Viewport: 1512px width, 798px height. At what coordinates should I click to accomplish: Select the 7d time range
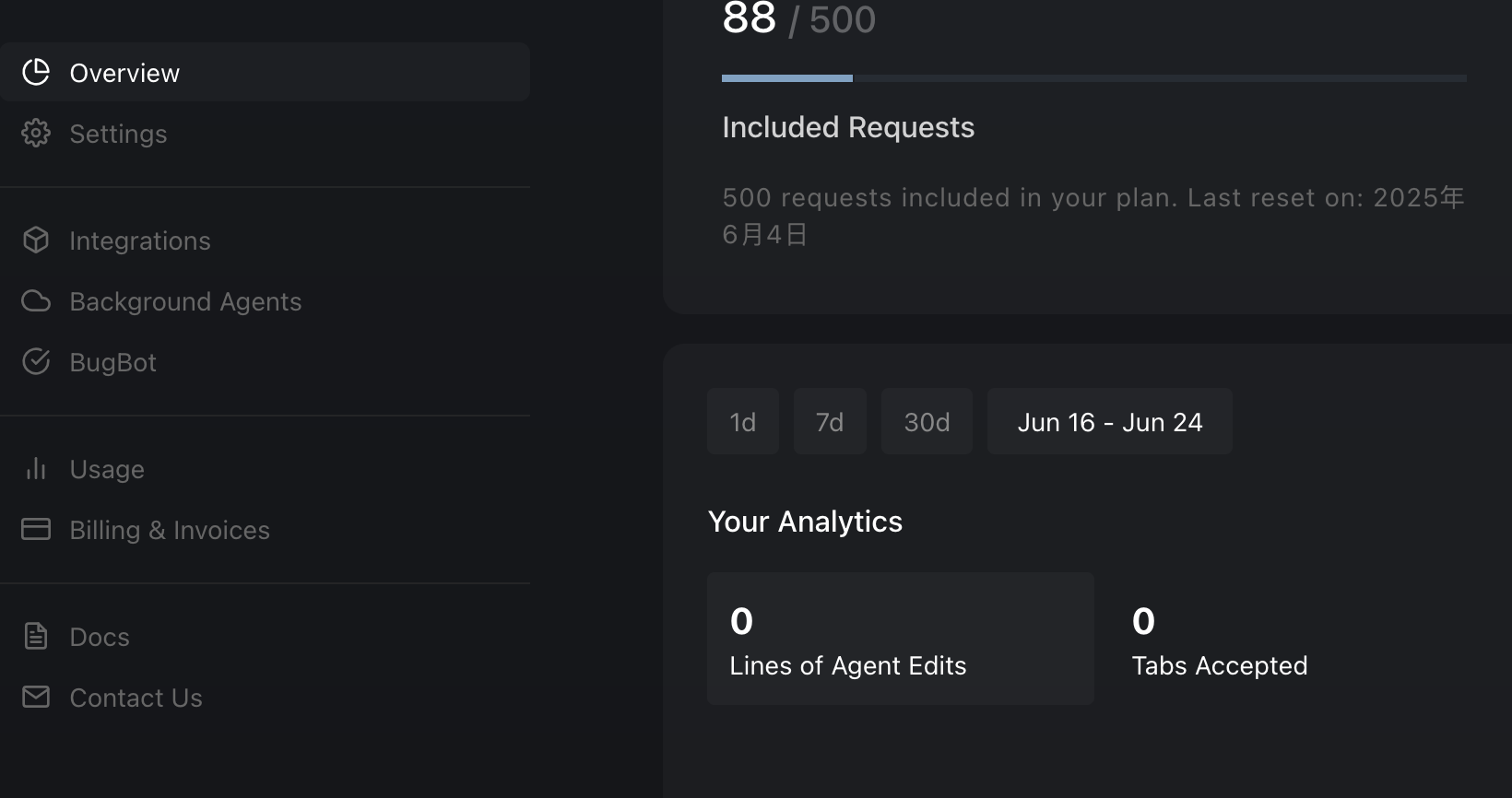830,421
